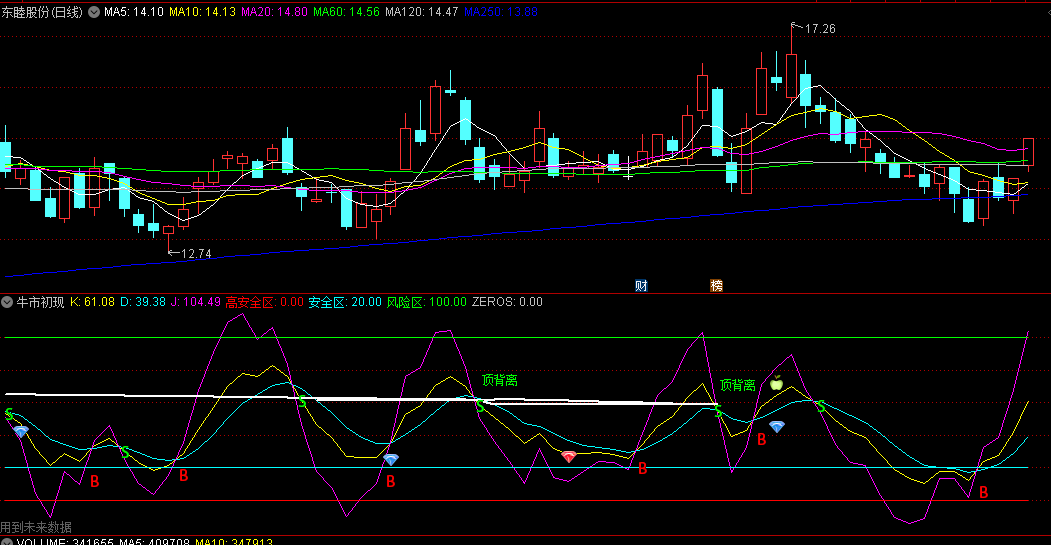
Task: Open the dropdown arrow beside 牛市初现 indicator
Action: point(7,302)
